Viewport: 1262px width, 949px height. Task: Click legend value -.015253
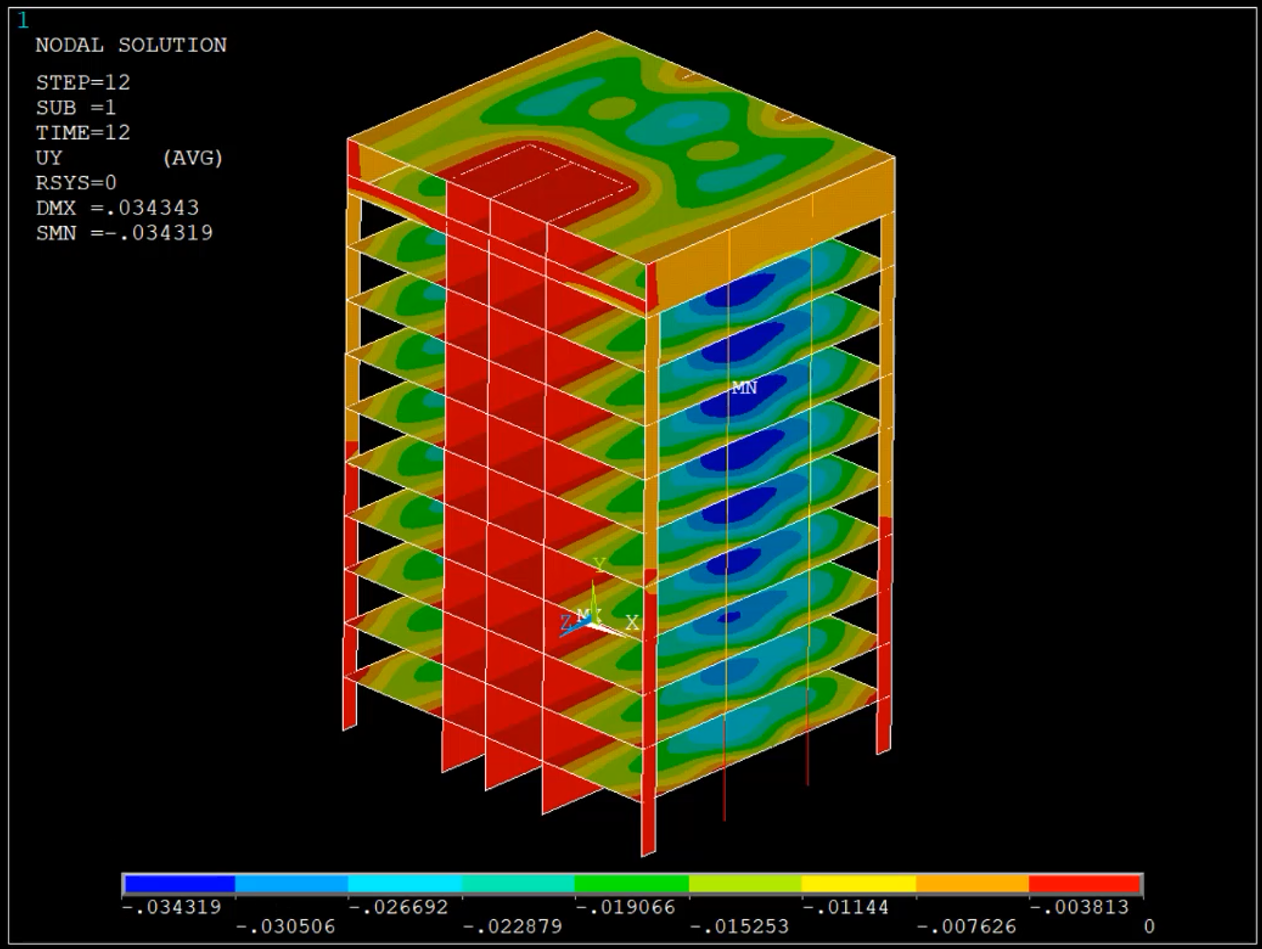click(739, 927)
